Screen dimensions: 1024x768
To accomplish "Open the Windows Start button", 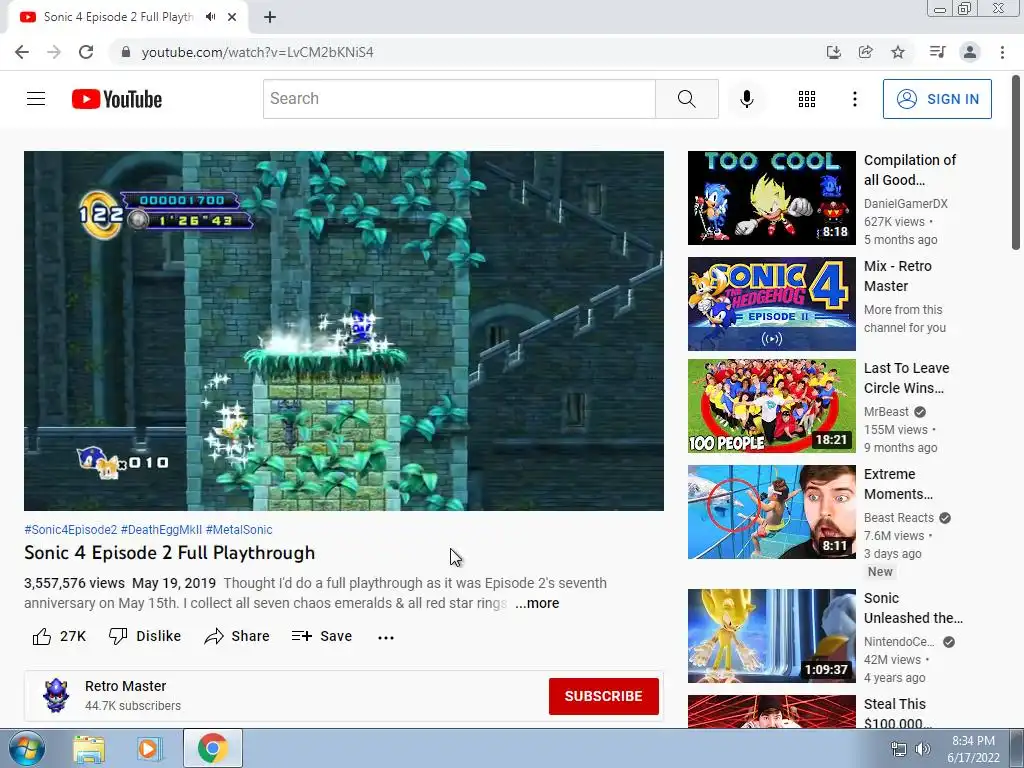I will (x=26, y=749).
